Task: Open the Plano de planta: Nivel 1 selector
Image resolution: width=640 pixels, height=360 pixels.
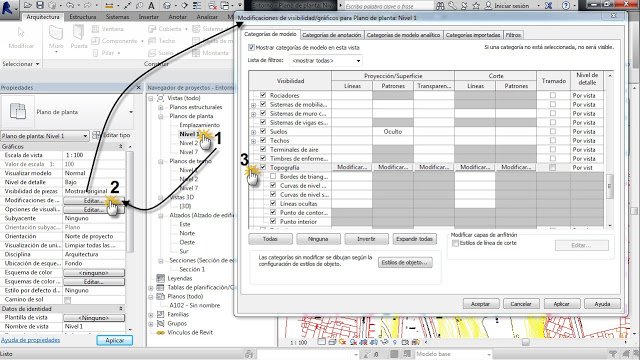Action: click(44, 136)
